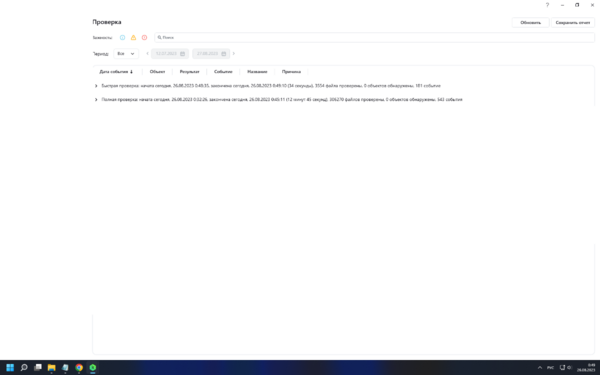Open the Windows Start menu

[10, 367]
